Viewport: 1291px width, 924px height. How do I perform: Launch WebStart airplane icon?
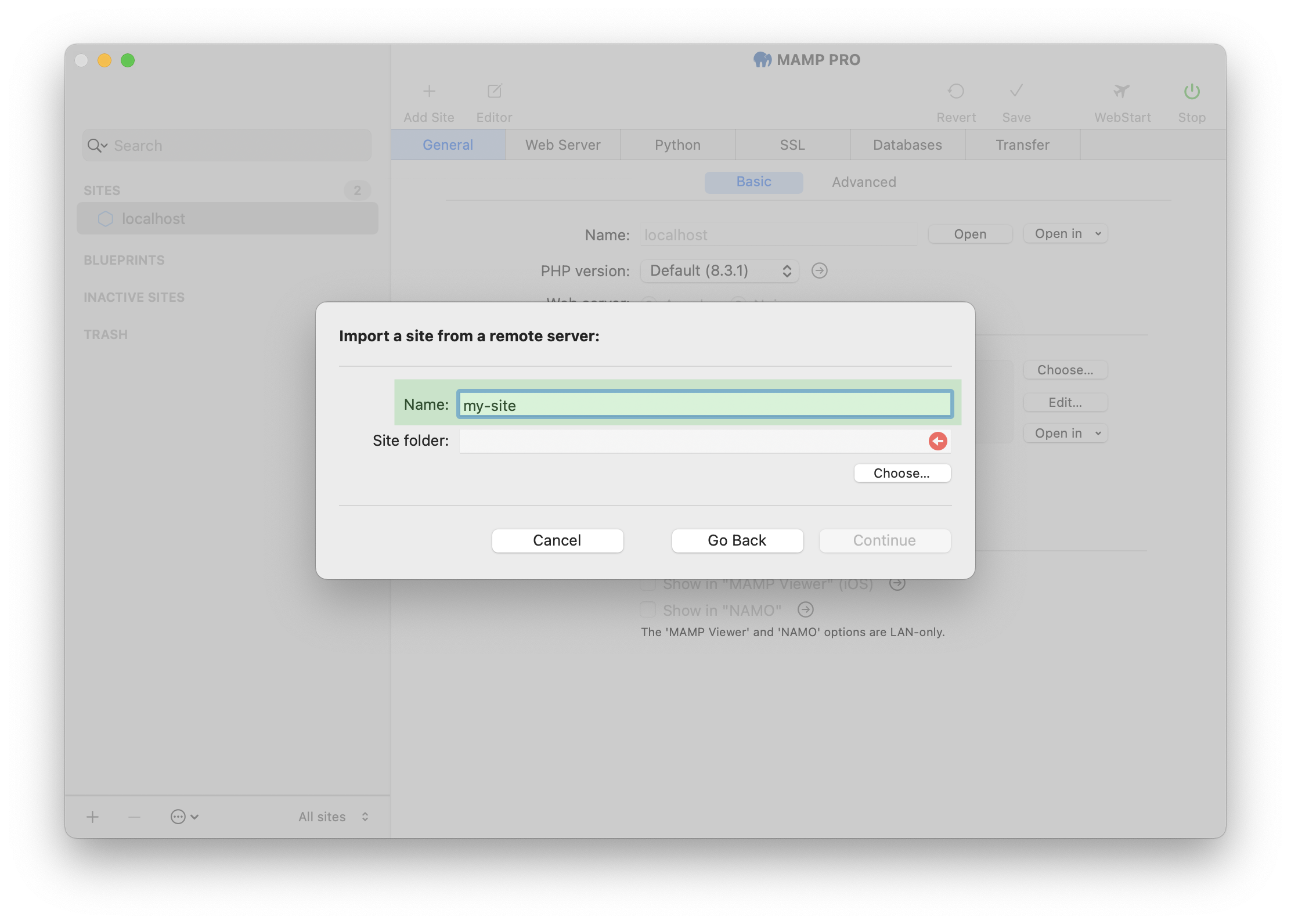pos(1121,91)
